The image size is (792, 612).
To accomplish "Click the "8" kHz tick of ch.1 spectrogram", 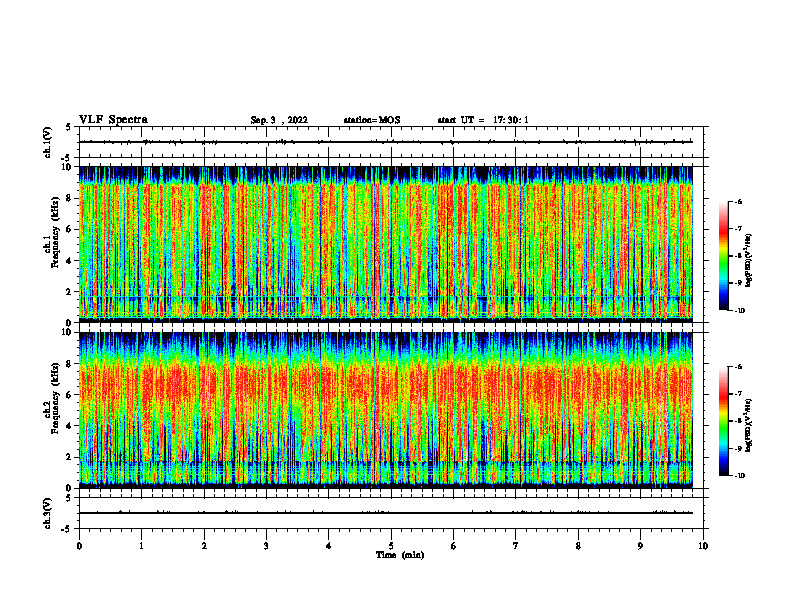I will click(69, 198).
